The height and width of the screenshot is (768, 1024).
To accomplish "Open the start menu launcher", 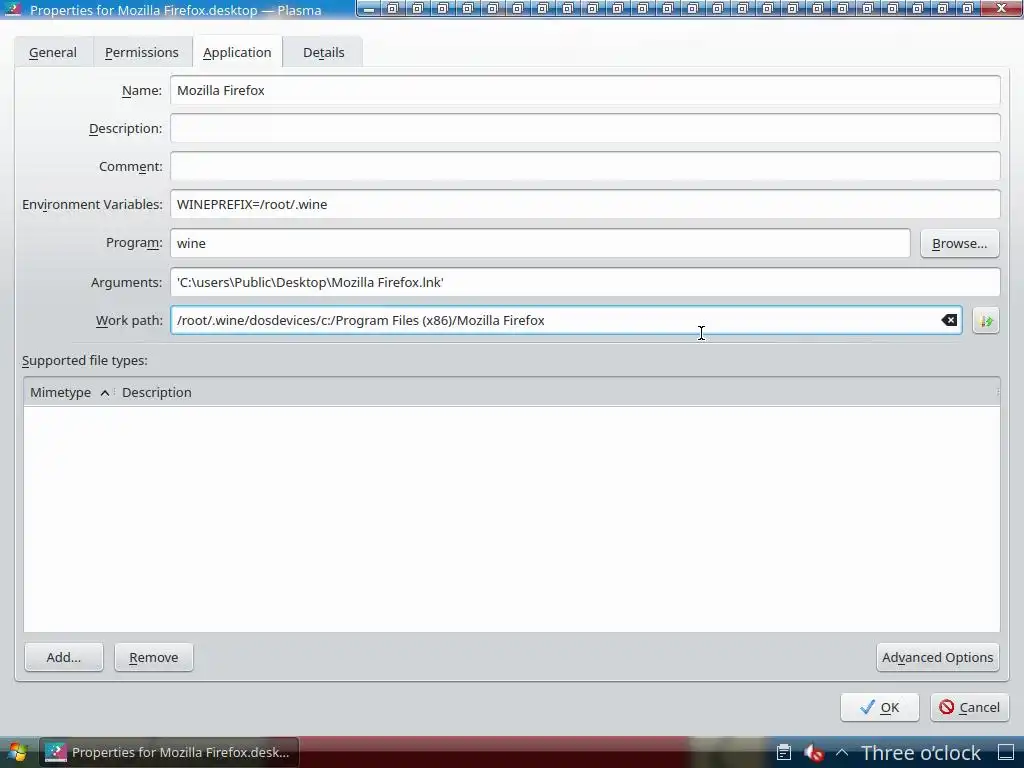I will 17,752.
